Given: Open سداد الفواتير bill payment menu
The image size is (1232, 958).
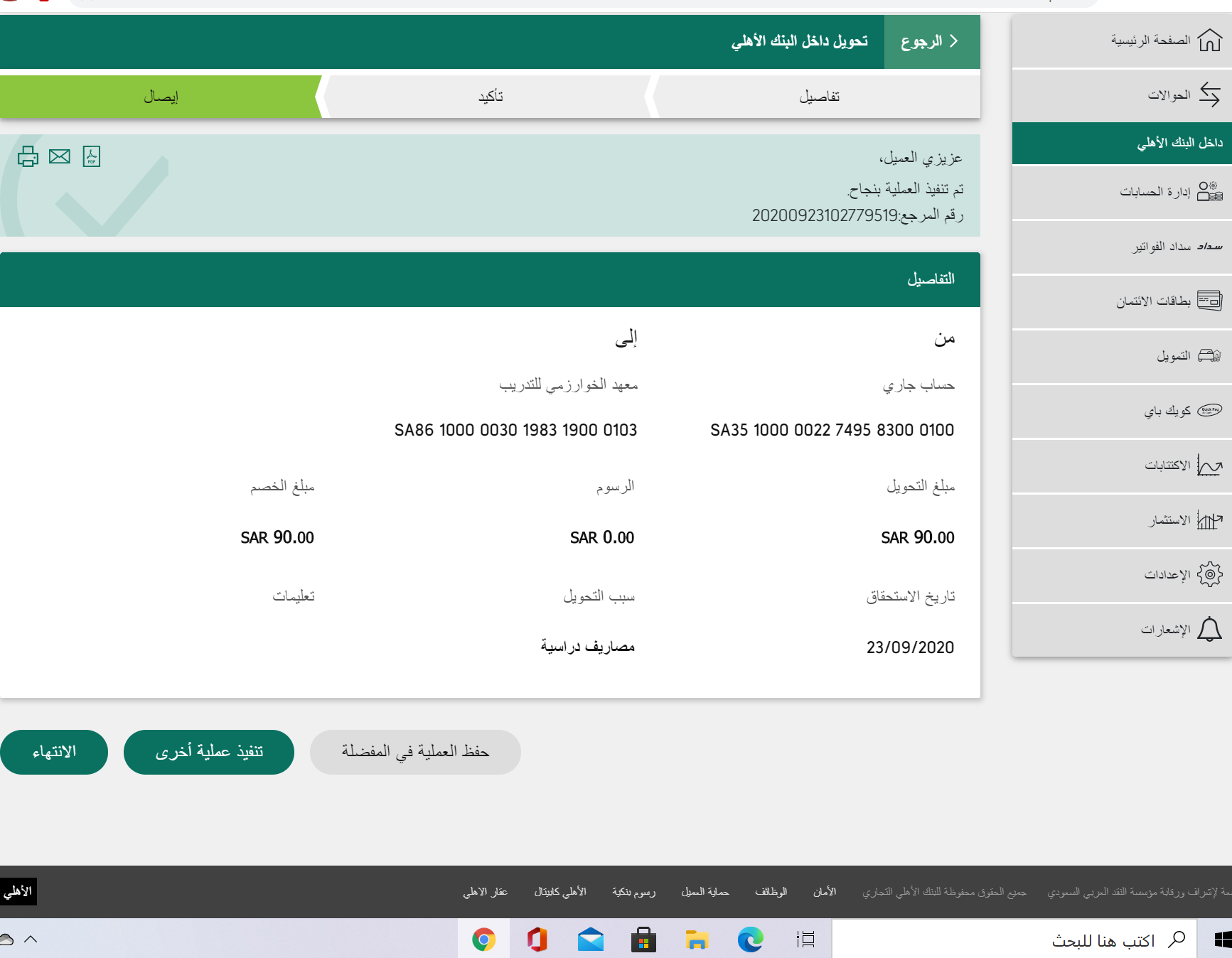Looking at the screenshot, I should [1177, 247].
